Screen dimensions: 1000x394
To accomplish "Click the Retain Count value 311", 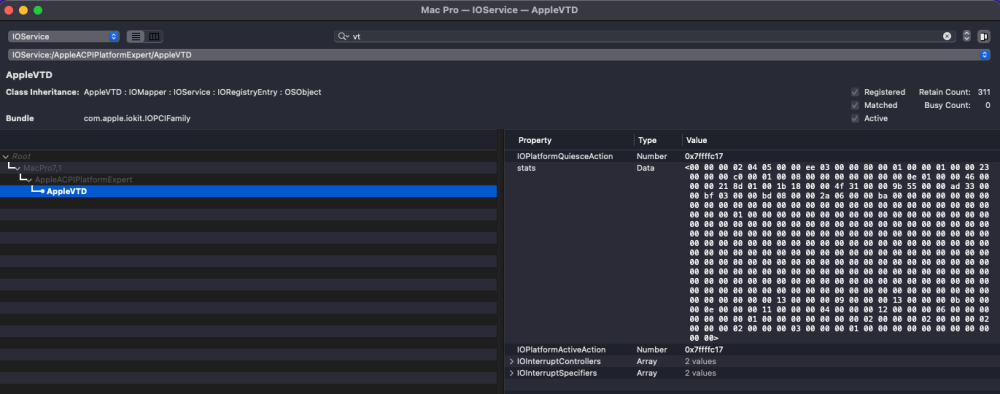I will 983,92.
